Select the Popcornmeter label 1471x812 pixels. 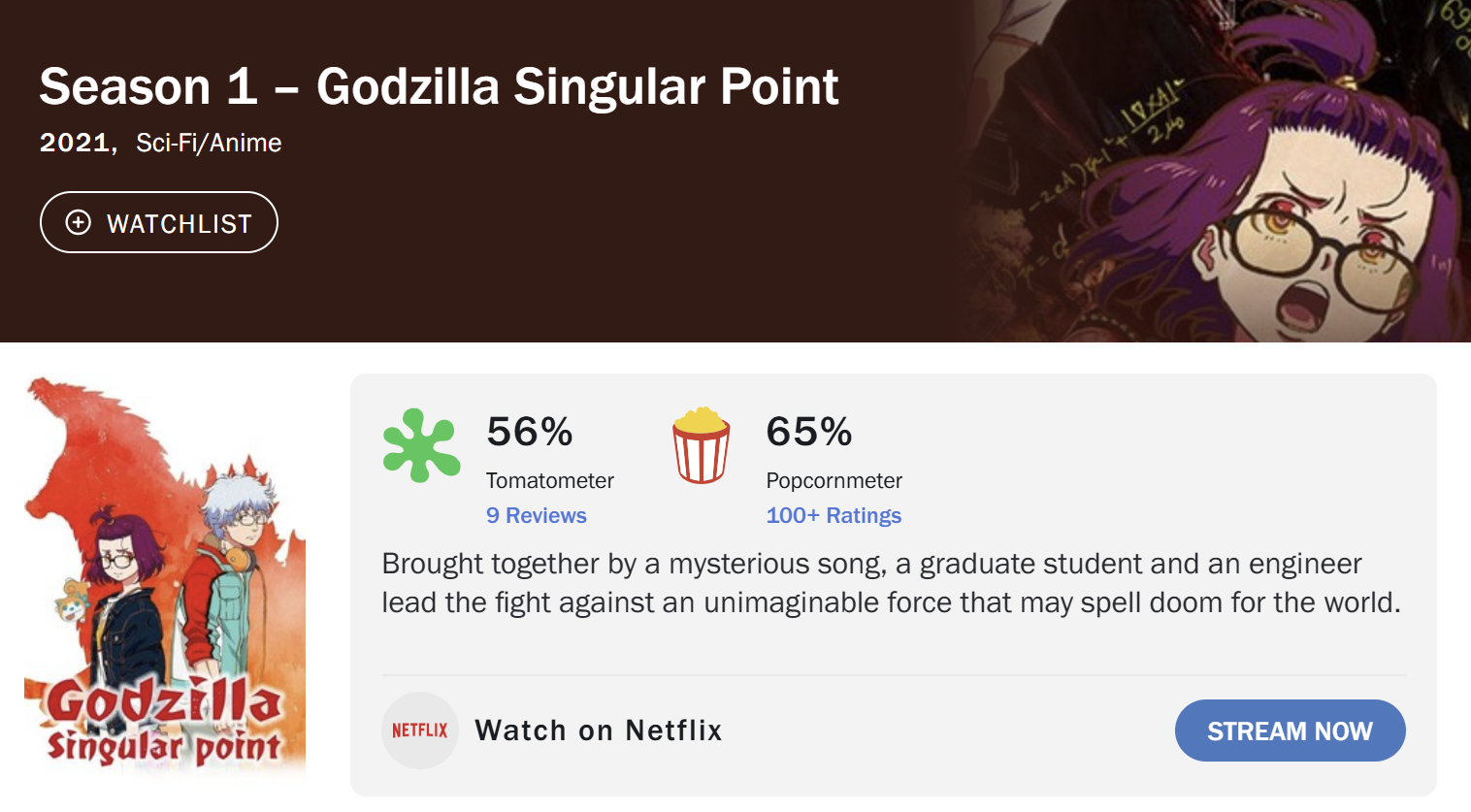[834, 481]
